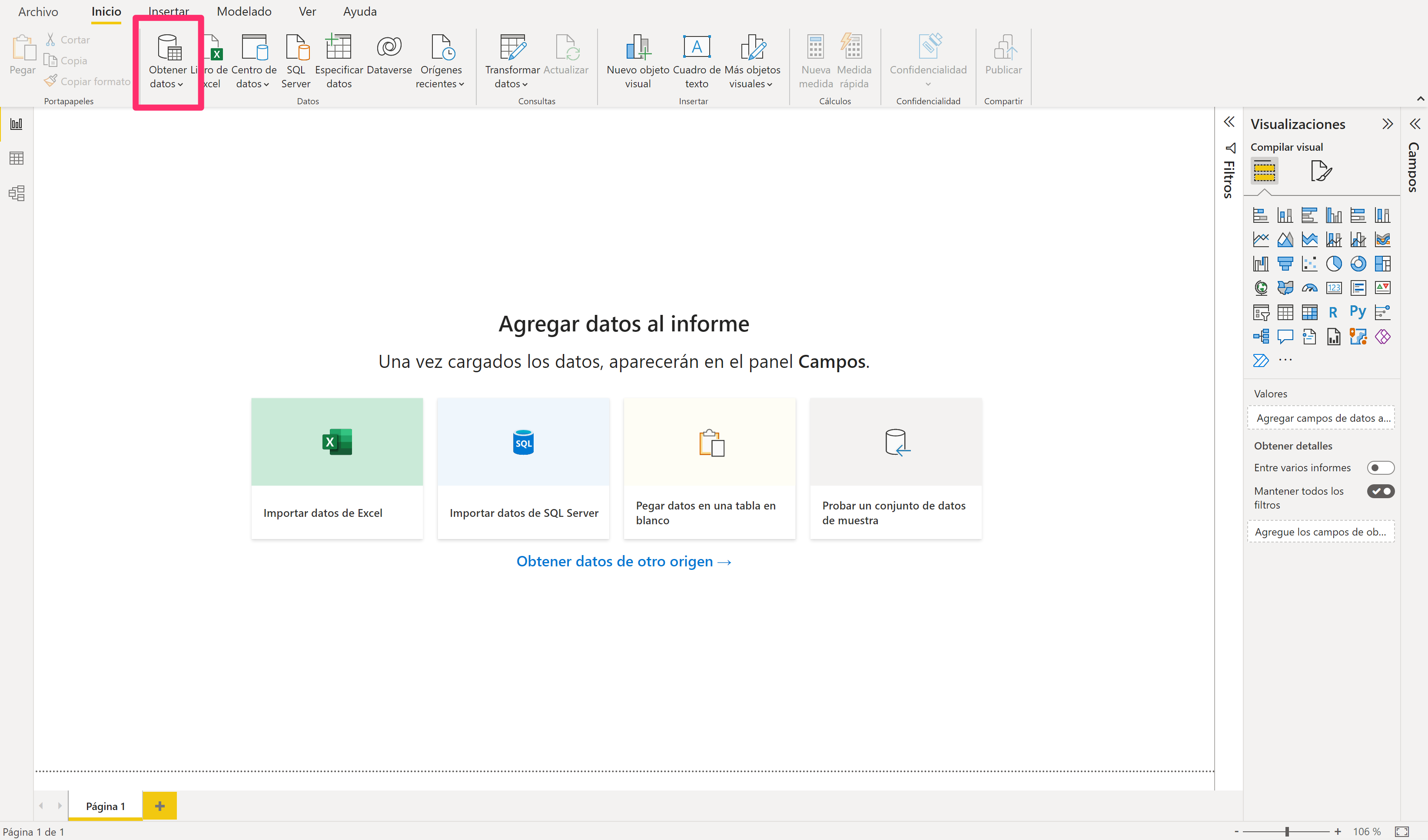Select the Python visual icon
The height and width of the screenshot is (840, 1428).
tap(1358, 312)
